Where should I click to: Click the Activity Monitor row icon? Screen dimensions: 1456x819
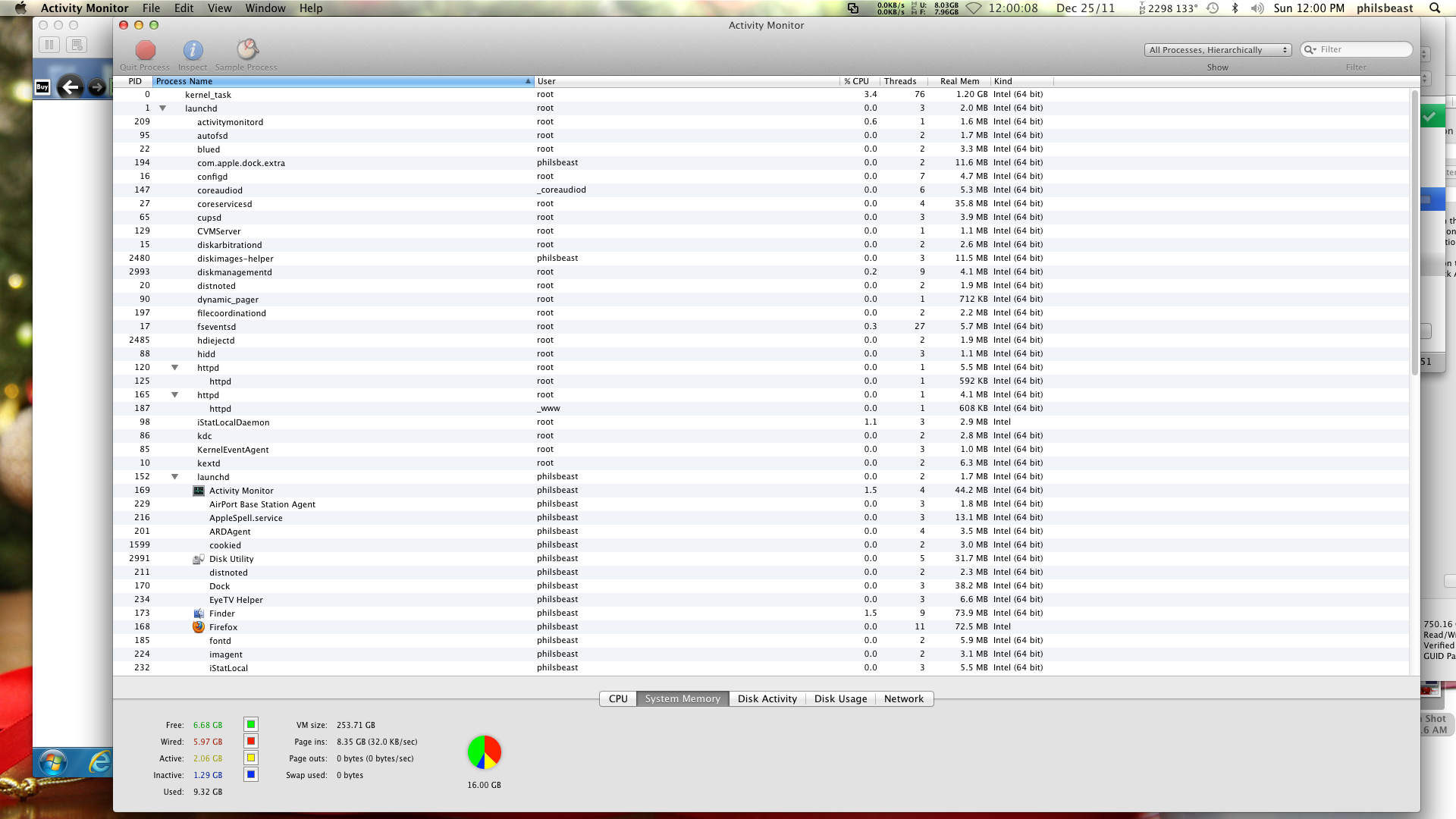pos(199,491)
